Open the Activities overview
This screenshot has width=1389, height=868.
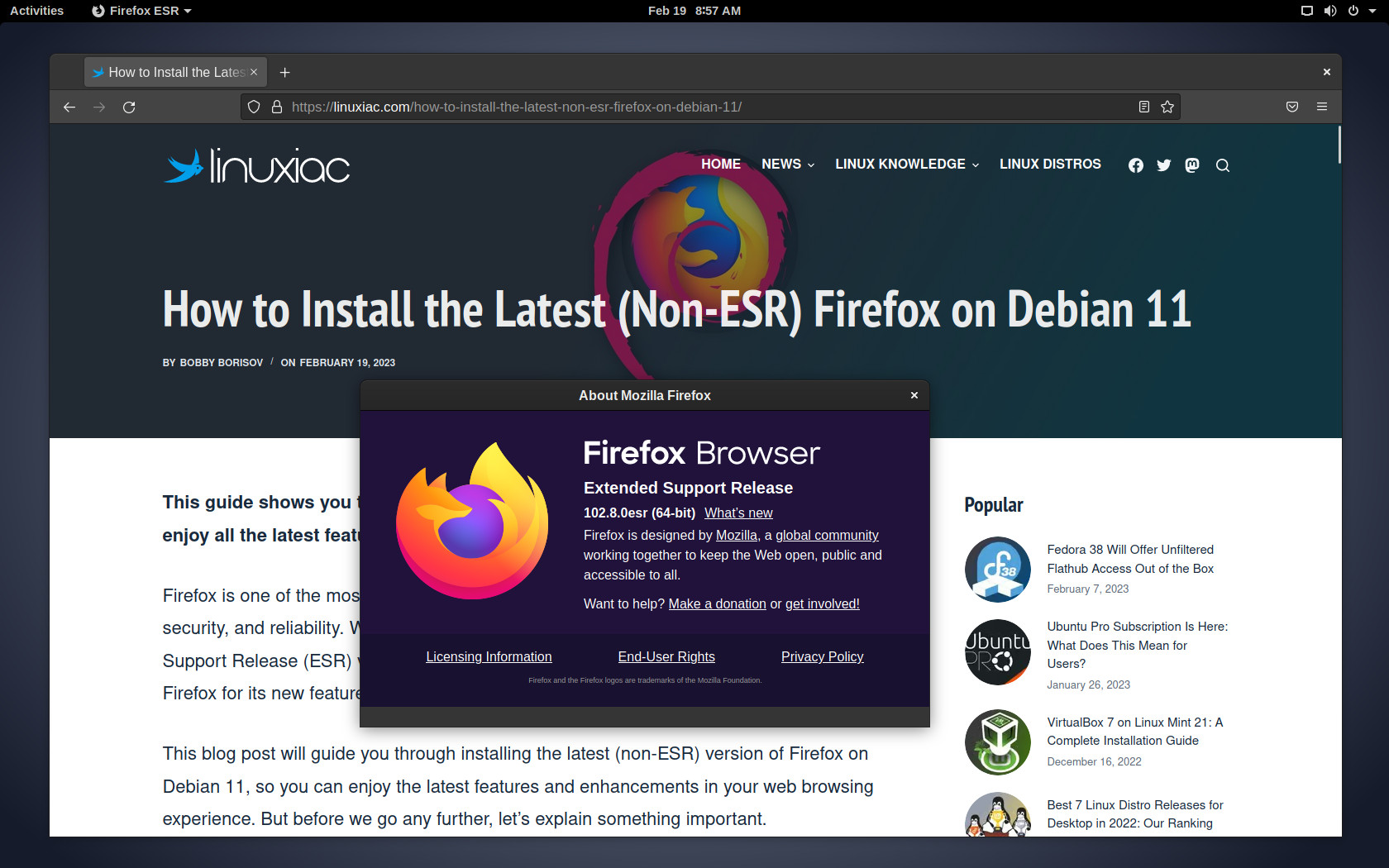[36, 11]
